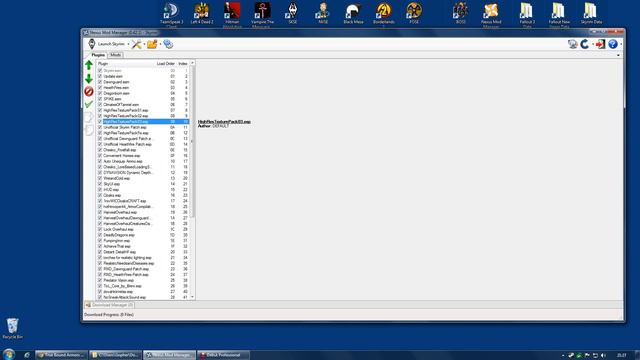This screenshot has width=640, height=360.
Task: Select the WetandCold.esp row
Action: pyautogui.click(x=143, y=178)
